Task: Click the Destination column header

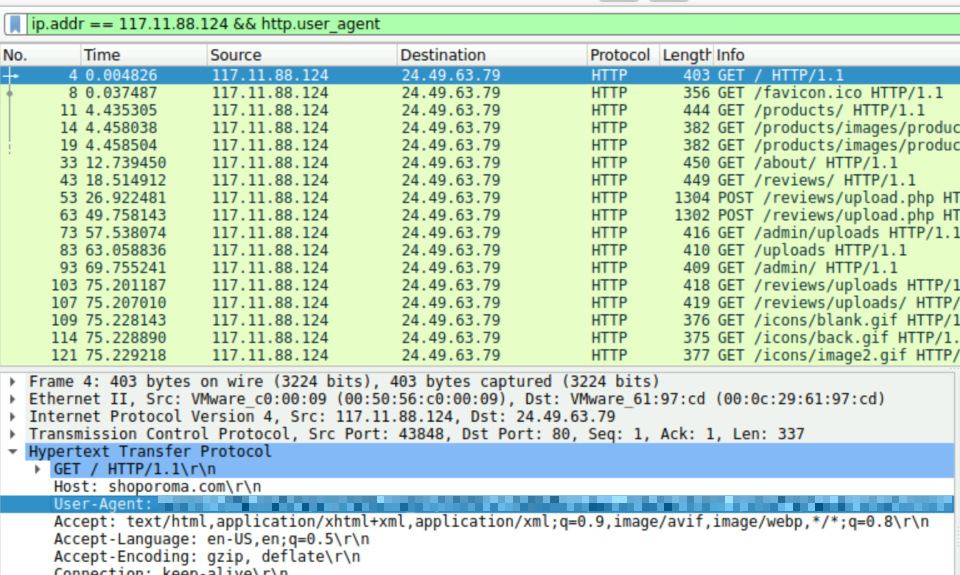Action: [x=490, y=55]
